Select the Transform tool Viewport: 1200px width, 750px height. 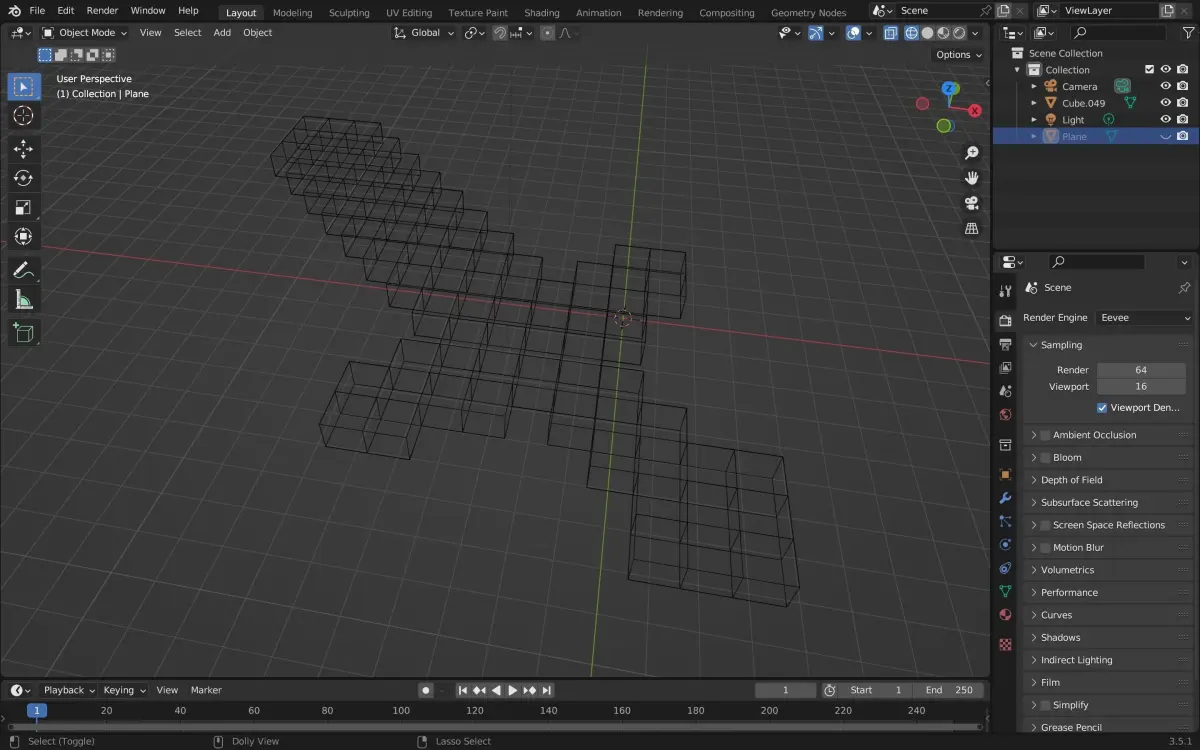pos(23,237)
